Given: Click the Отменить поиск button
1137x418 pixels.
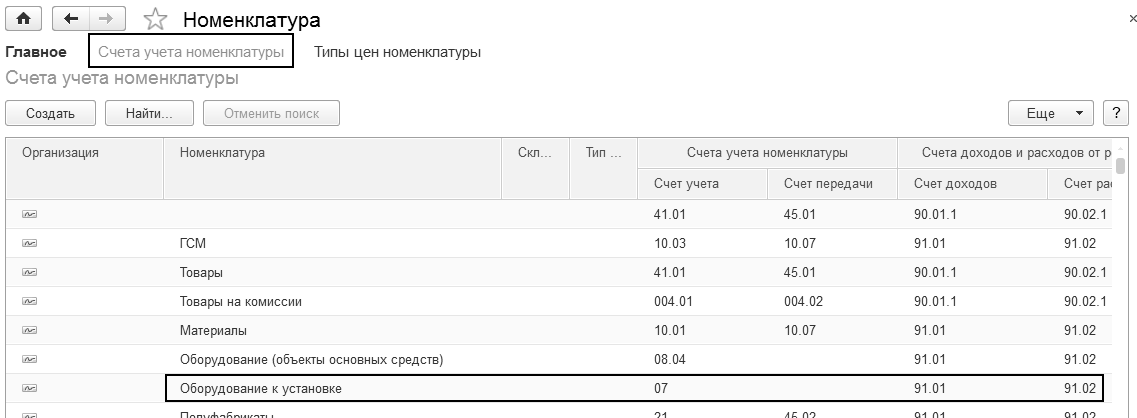Looking at the screenshot, I should 271,113.
